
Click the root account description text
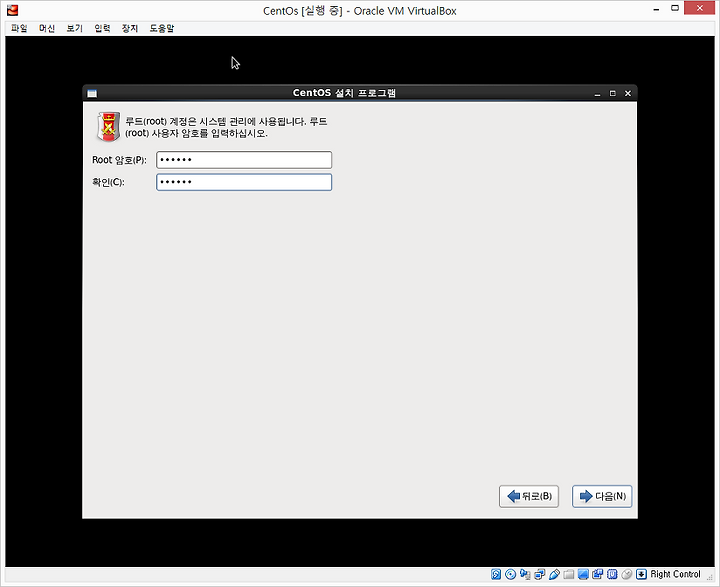(226, 127)
